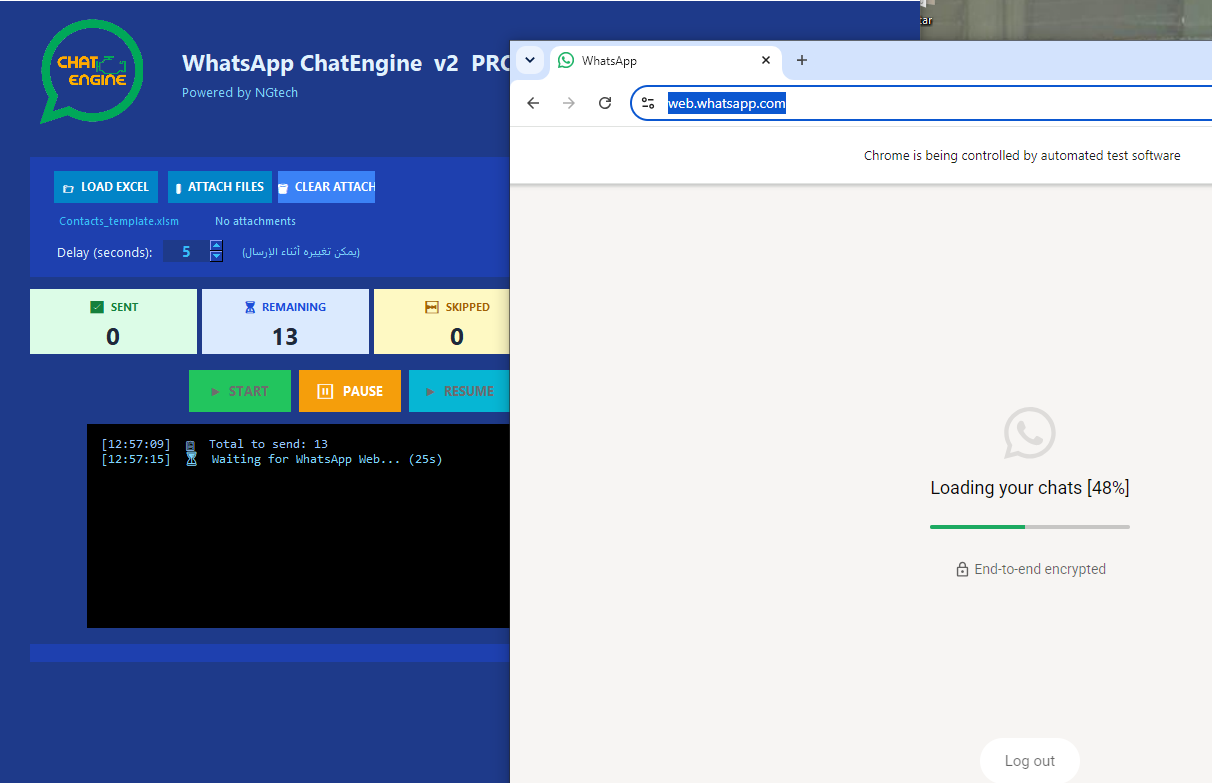Click the LOAD EXCEL button

click(105, 187)
